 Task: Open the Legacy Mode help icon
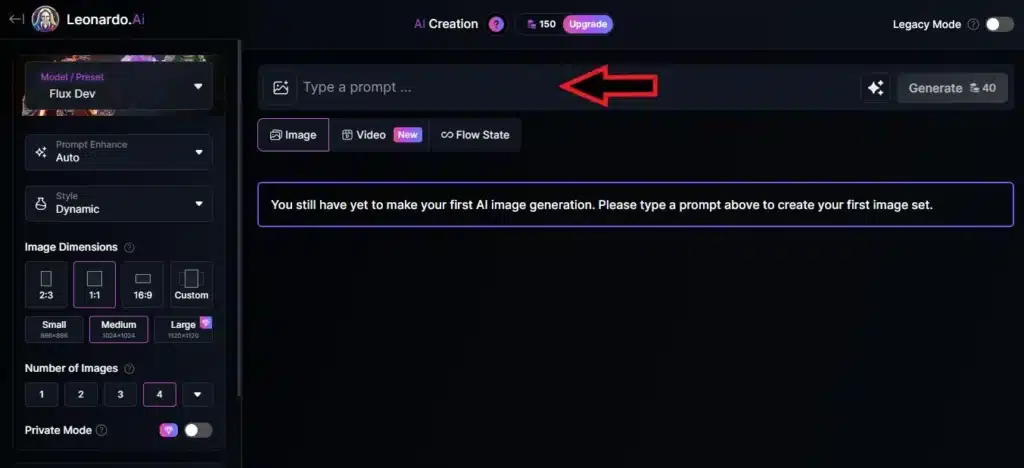[x=973, y=25]
